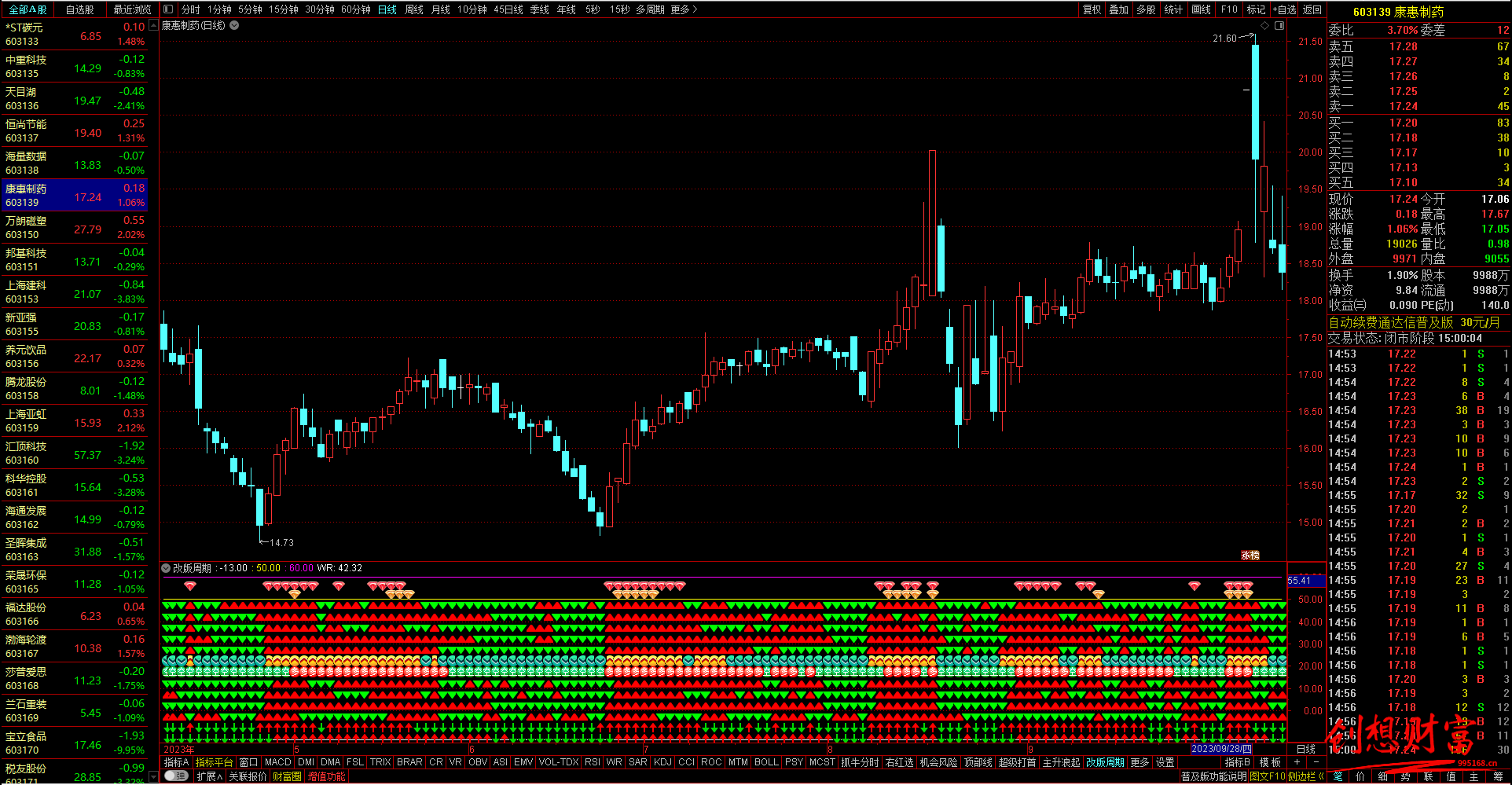Open the 多周期 multi-period view
The image size is (1512, 785).
pos(651,9)
